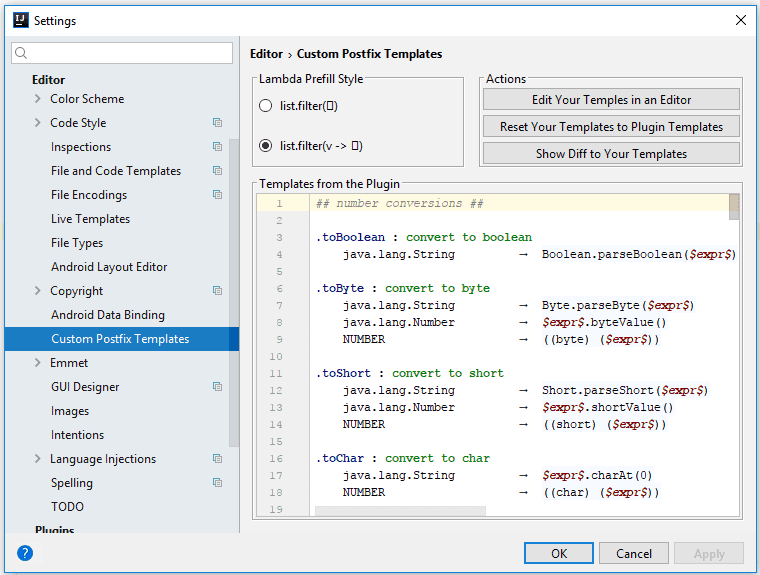This screenshot has width=760, height=575.
Task: Click inside the settings search field
Action: click(130, 53)
